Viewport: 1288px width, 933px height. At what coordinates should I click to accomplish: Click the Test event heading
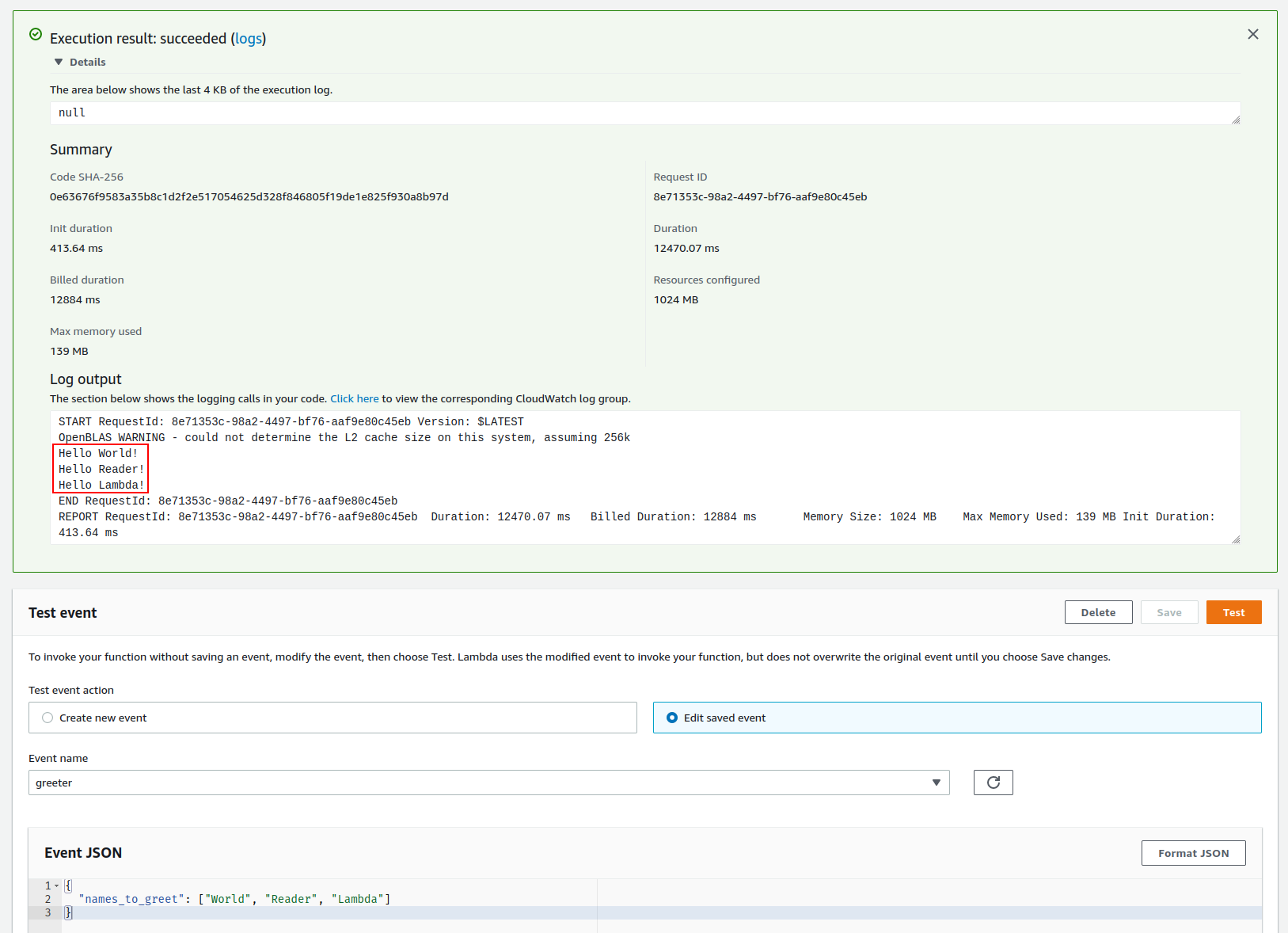(x=63, y=613)
